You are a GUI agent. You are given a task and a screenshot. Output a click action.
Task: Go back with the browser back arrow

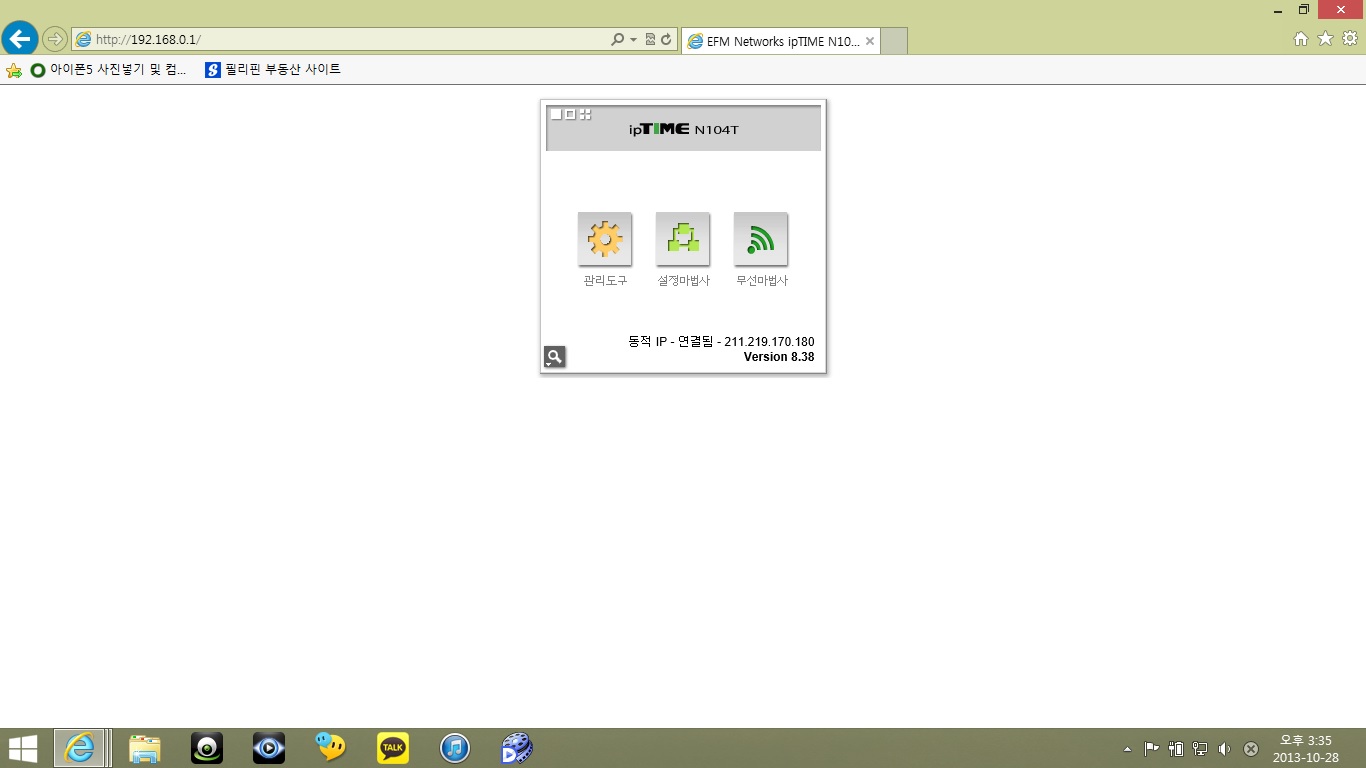click(x=19, y=39)
